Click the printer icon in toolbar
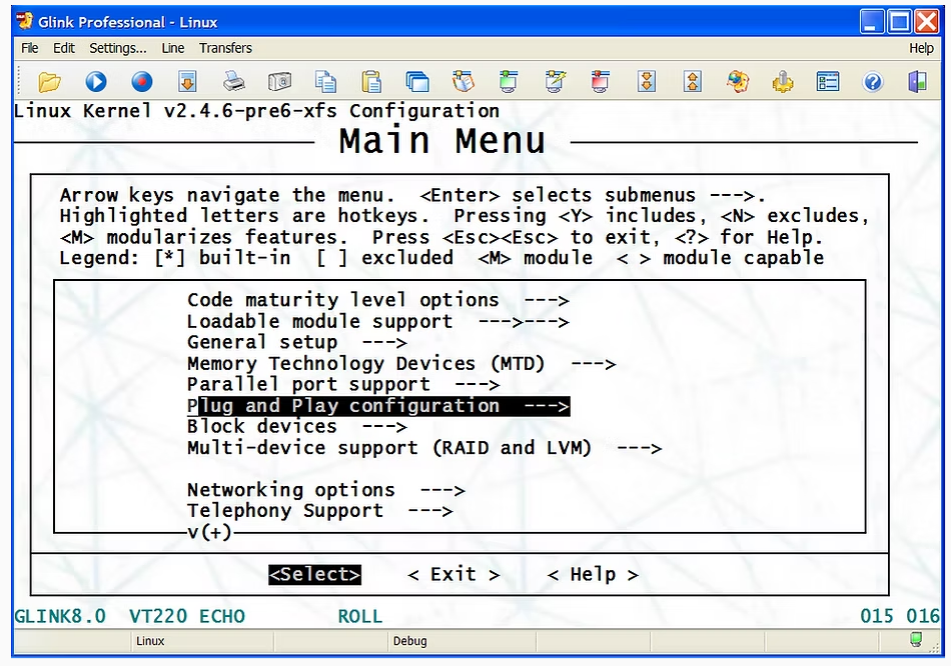The image size is (951, 666). point(233,82)
